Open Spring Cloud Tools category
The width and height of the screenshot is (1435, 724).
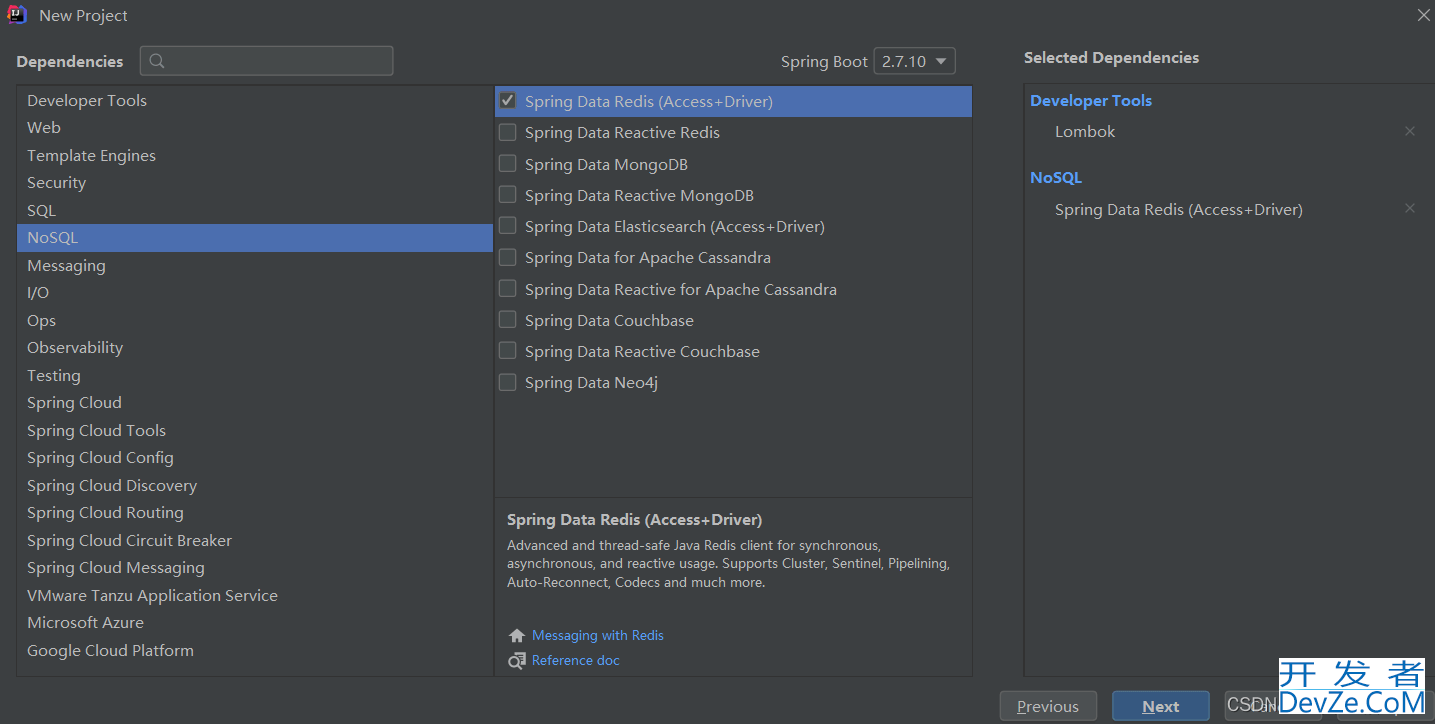pyautogui.click(x=255, y=430)
